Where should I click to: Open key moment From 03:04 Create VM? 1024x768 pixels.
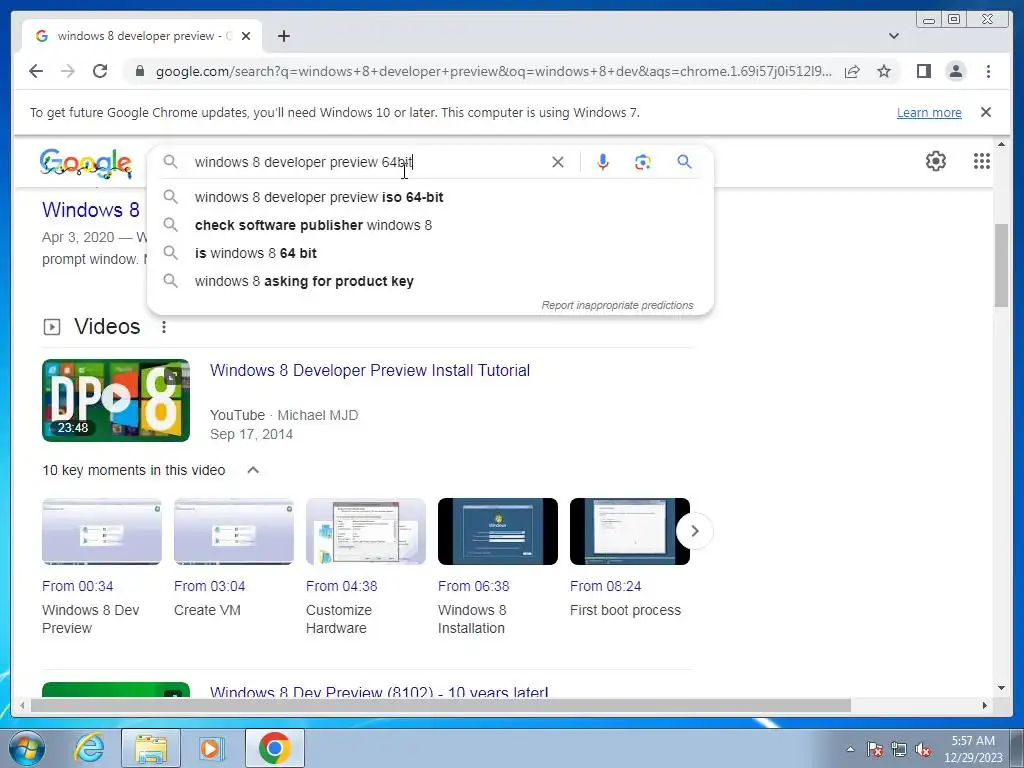click(234, 532)
